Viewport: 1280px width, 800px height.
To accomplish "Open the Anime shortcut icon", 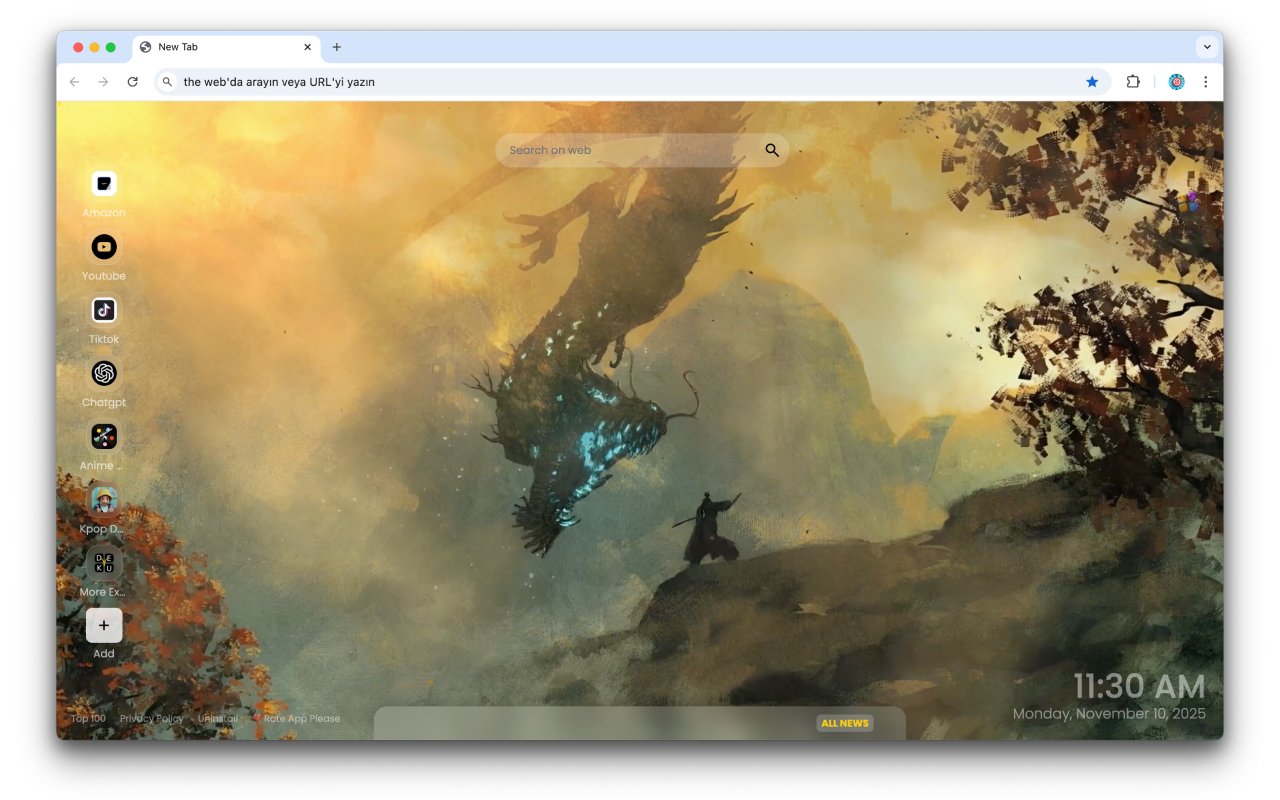I will click(104, 436).
